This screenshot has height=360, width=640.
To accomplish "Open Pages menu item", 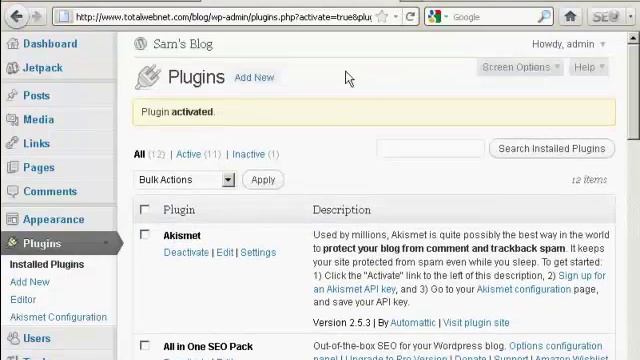I will coord(39,167).
